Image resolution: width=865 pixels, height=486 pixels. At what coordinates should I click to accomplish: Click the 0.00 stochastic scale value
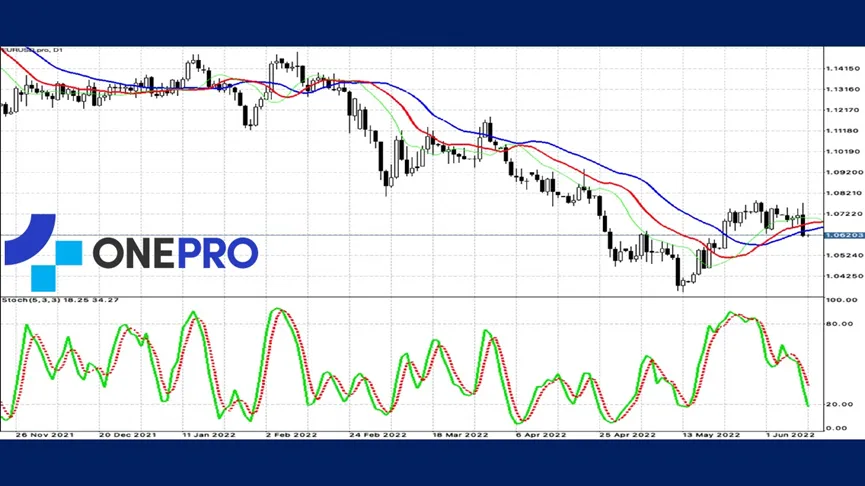click(837, 428)
